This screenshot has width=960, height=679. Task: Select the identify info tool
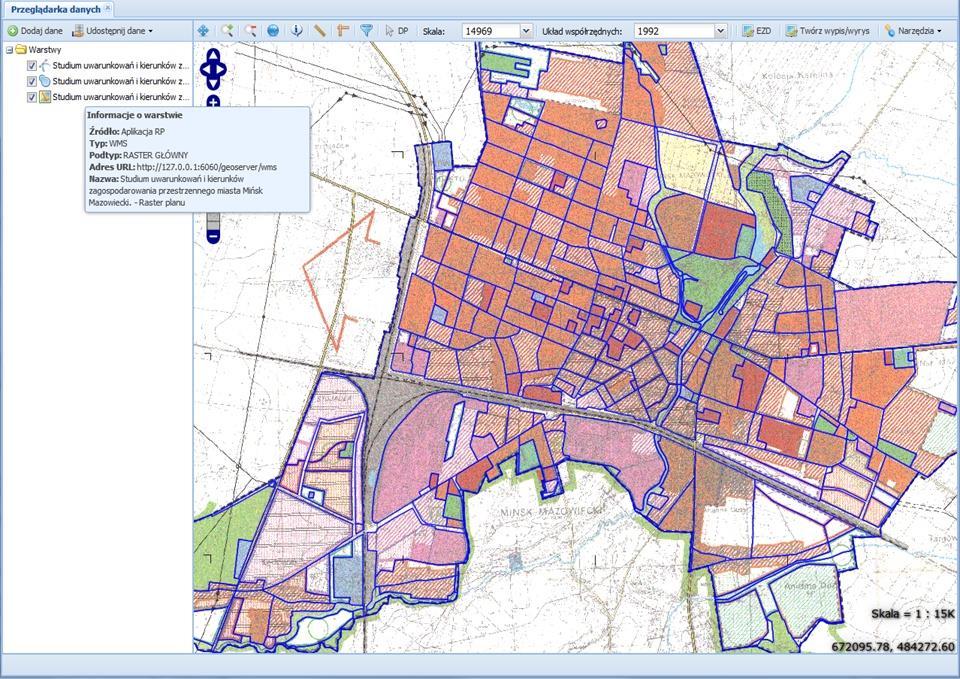(296, 31)
